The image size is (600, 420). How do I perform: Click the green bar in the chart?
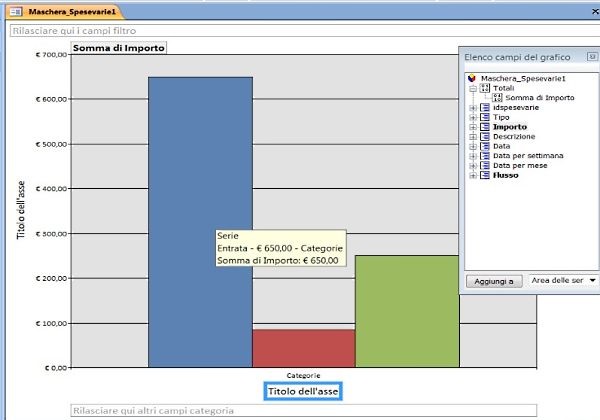[405, 310]
